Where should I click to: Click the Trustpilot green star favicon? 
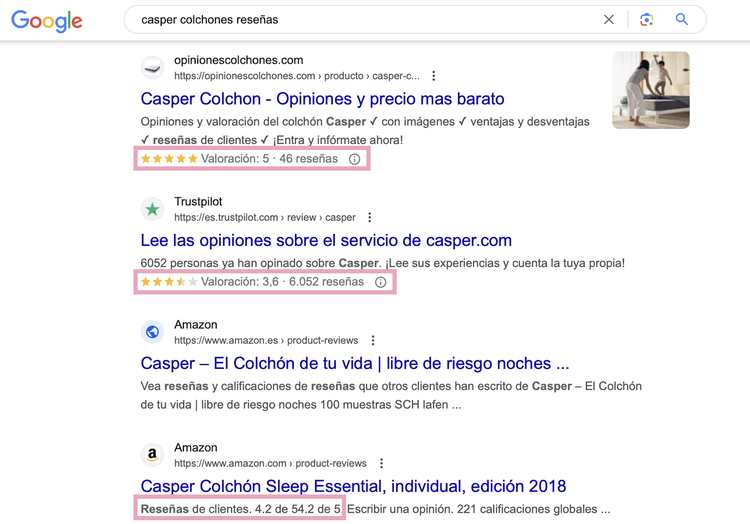(x=153, y=209)
